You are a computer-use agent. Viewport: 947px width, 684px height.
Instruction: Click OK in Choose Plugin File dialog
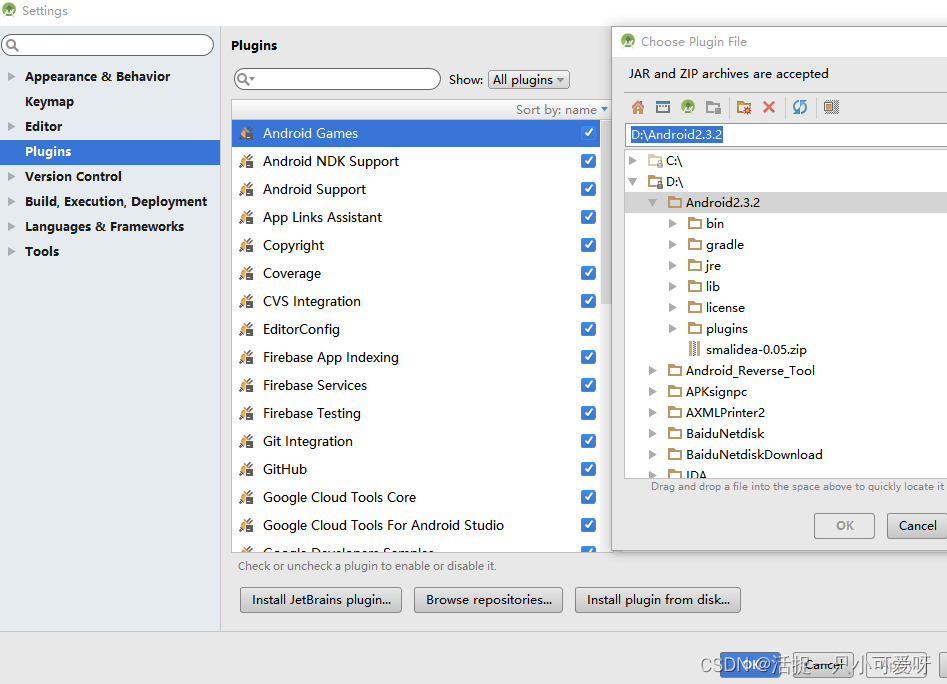(844, 526)
